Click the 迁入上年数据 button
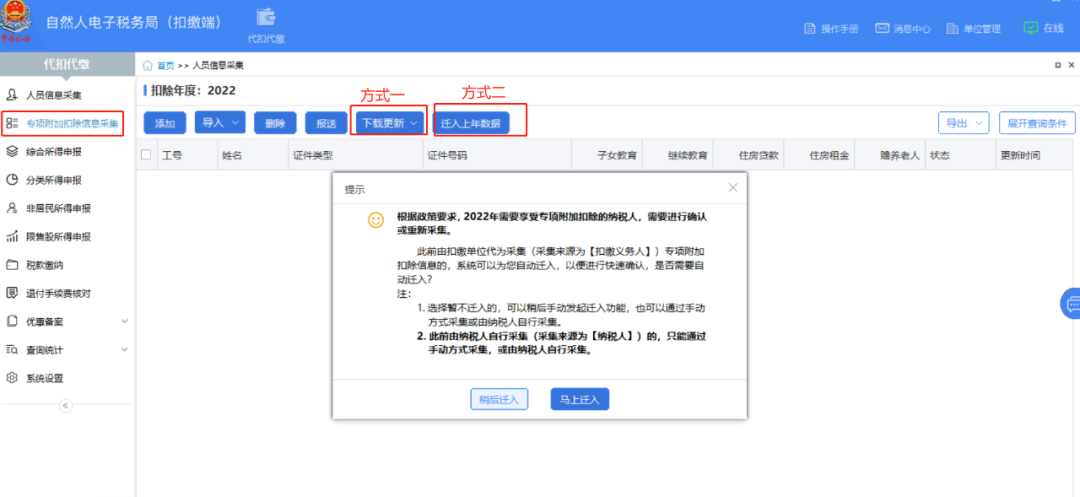Screen dimensions: 1080x497 (471, 123)
